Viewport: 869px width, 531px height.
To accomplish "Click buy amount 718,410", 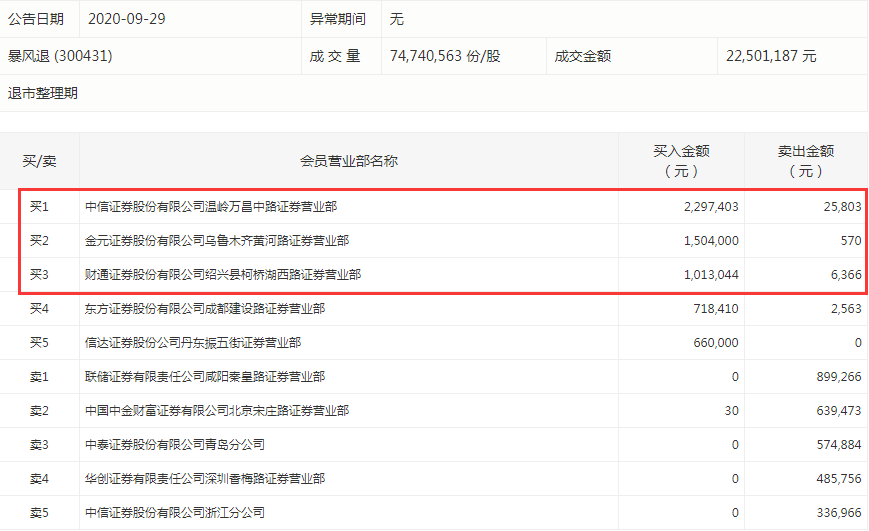I will pos(715,309).
